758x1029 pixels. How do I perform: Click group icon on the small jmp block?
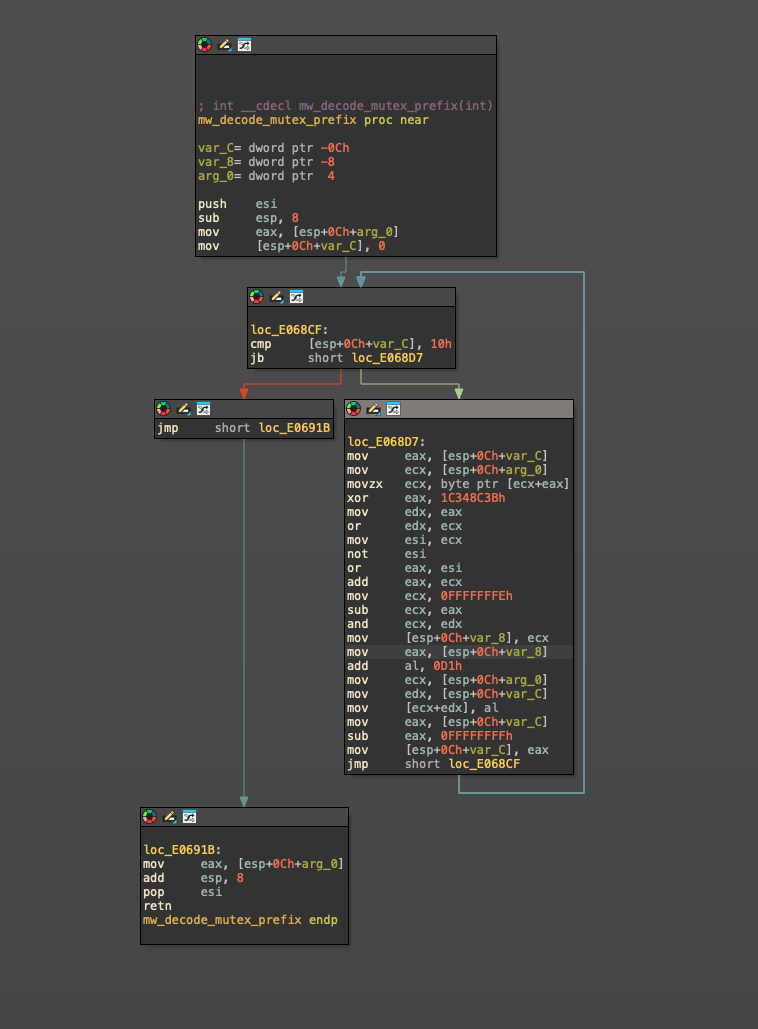(x=203, y=409)
